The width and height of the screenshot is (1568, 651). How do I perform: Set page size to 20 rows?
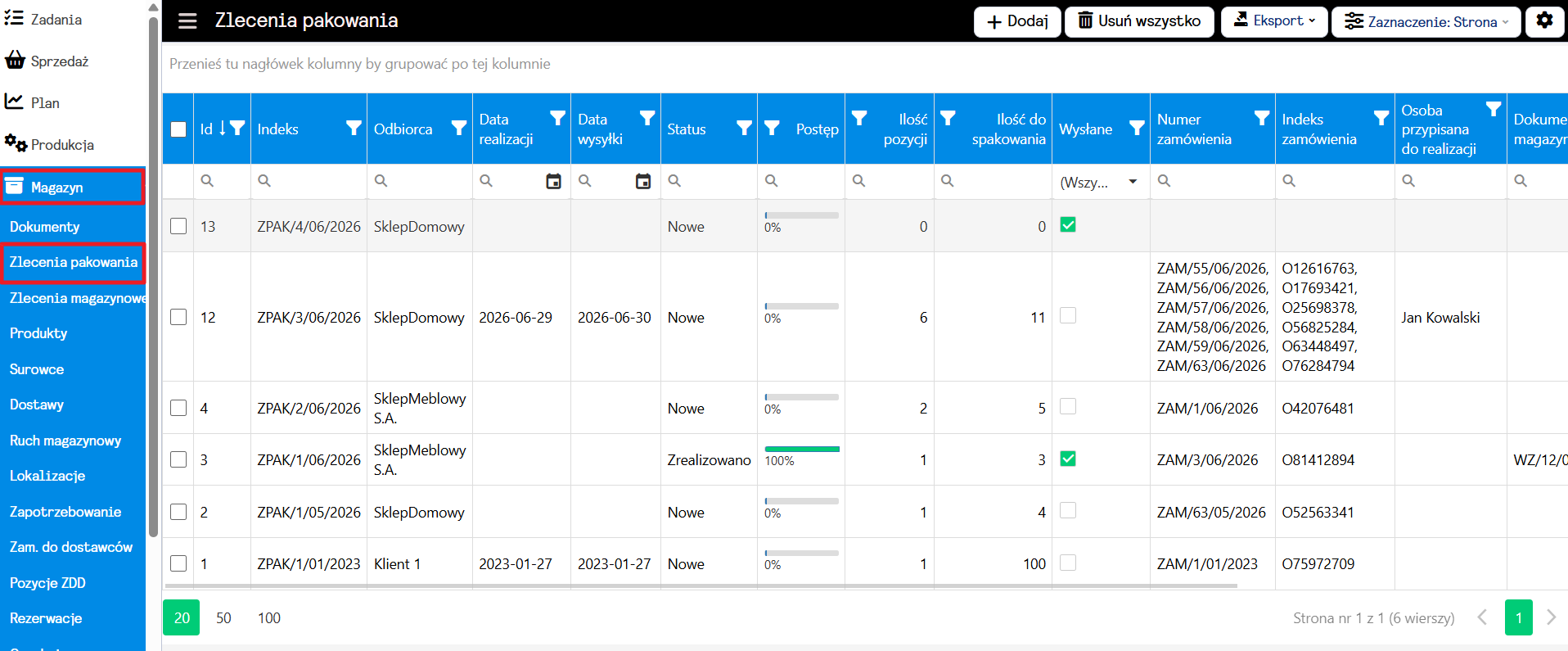tap(182, 617)
